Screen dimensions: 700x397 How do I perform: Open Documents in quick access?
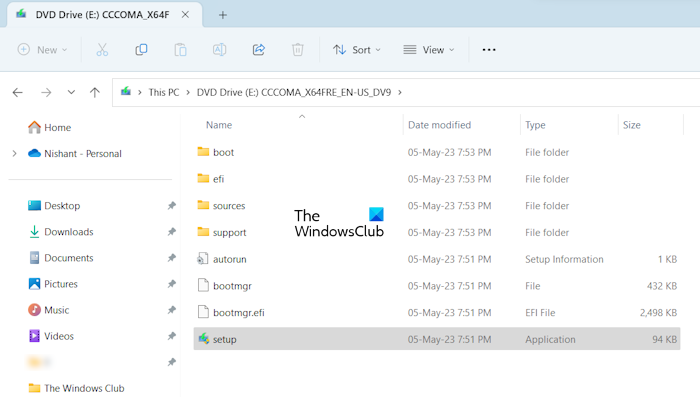point(61,258)
